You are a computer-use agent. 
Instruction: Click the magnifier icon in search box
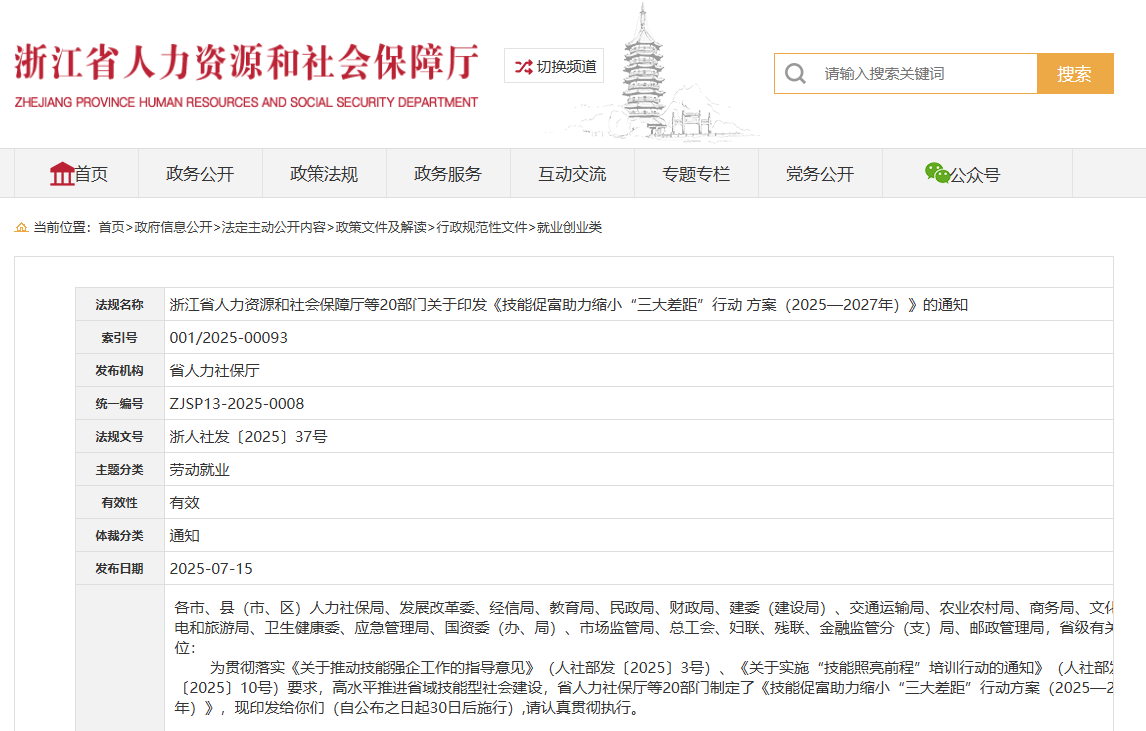(x=796, y=74)
